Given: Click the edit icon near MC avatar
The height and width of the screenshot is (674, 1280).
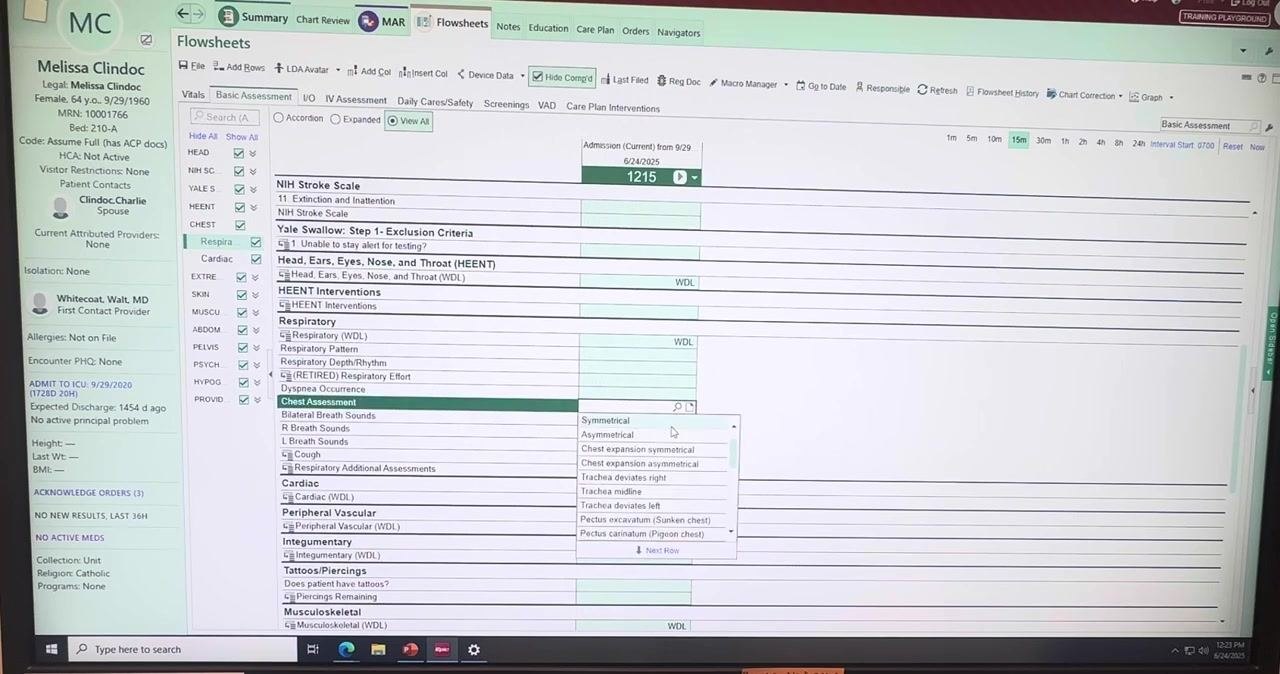Looking at the screenshot, I should 146,40.
